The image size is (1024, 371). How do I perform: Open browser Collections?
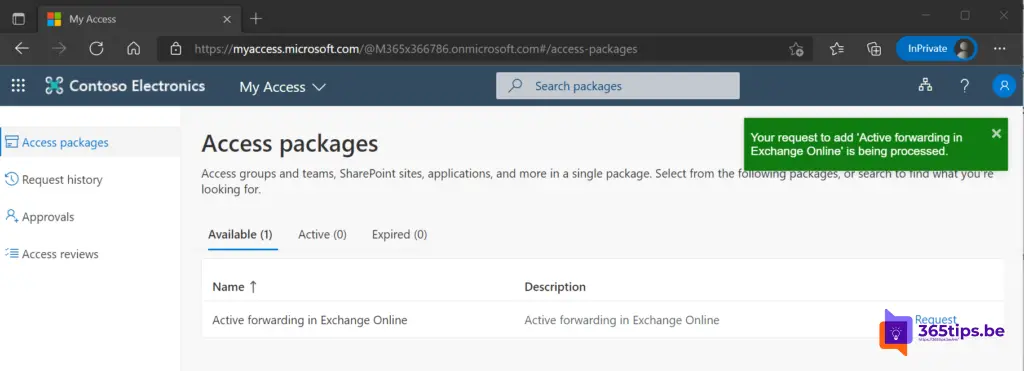874,49
